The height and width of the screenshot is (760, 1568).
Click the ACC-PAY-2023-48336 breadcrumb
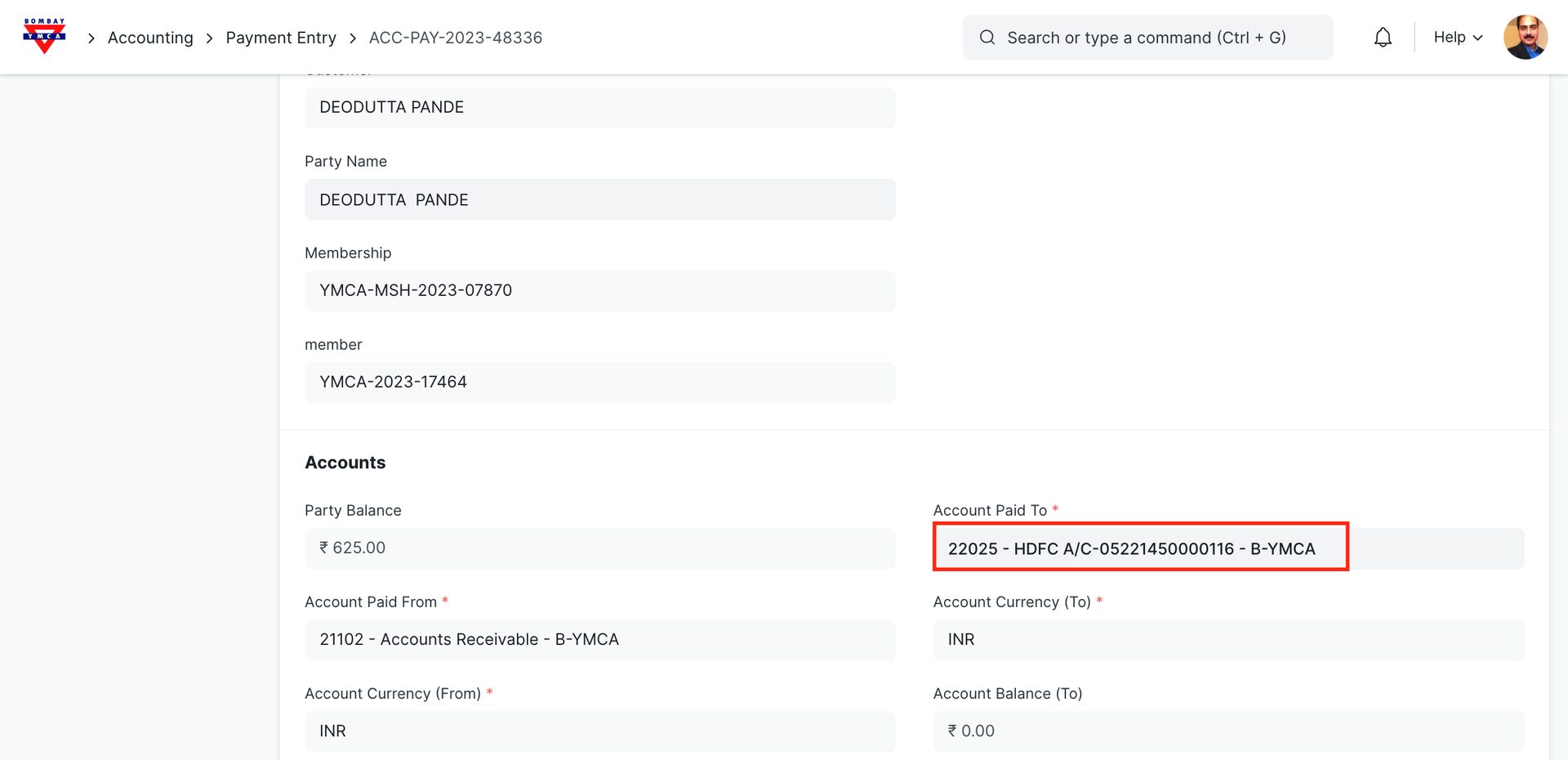456,38
